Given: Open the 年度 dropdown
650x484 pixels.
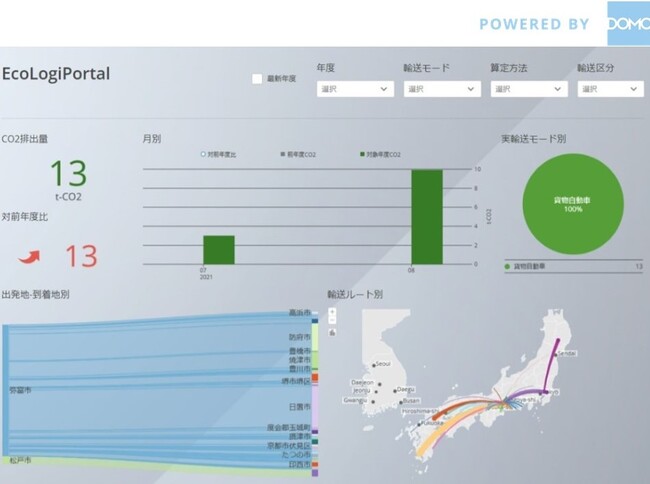Looking at the screenshot, I should 355,89.
